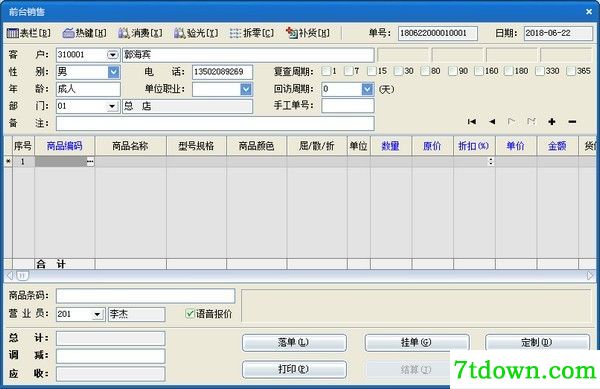Viewport: 600px width, 389px height.
Task: Expand the 客户 customer code dropdown
Action: tap(112, 55)
